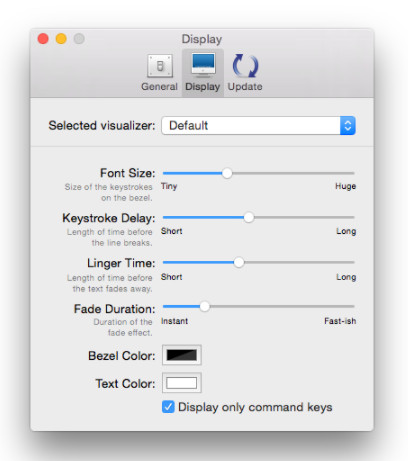Click the Long label under Linger Time

pos(346,277)
